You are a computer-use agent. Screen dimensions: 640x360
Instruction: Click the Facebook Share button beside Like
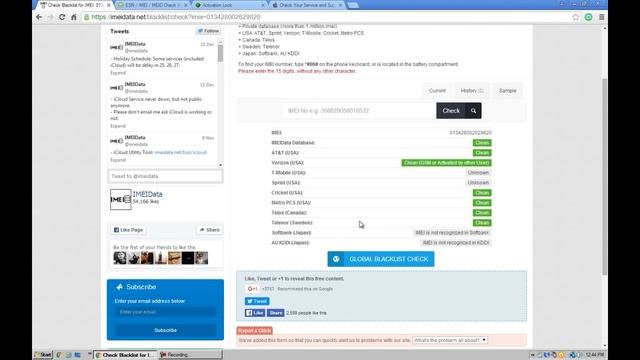(x=276, y=313)
